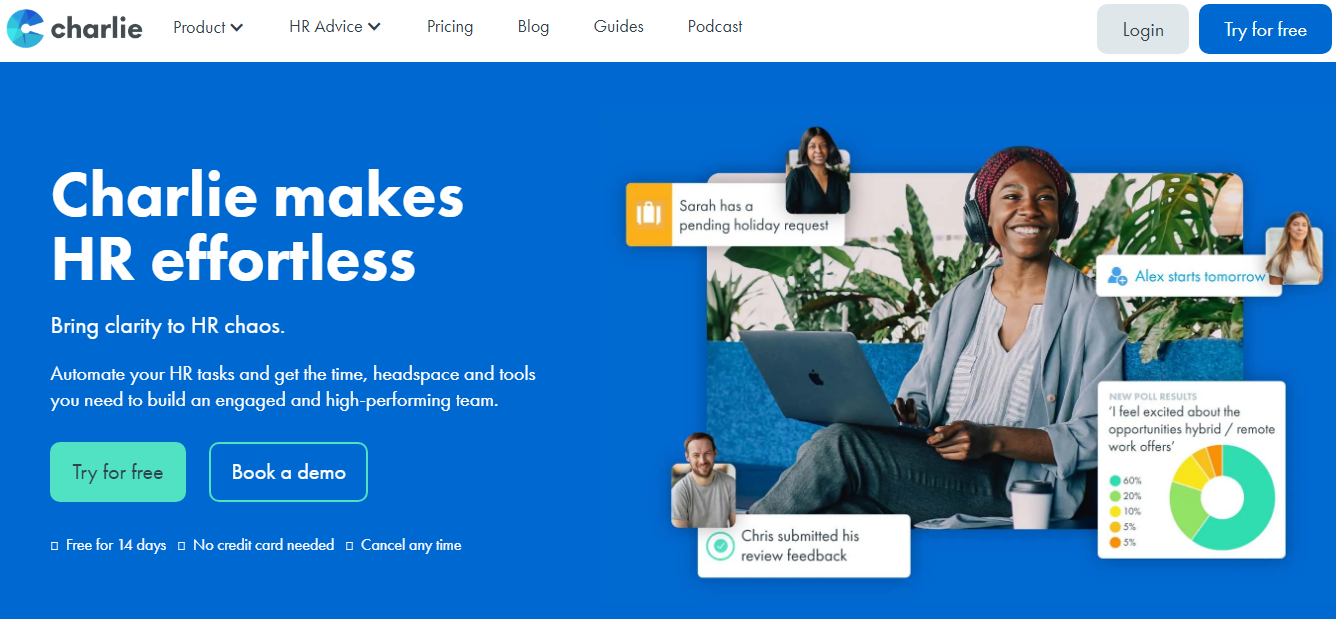Click the green checkmark review feedback icon
Screen dimensions: 1336x619
(720, 546)
